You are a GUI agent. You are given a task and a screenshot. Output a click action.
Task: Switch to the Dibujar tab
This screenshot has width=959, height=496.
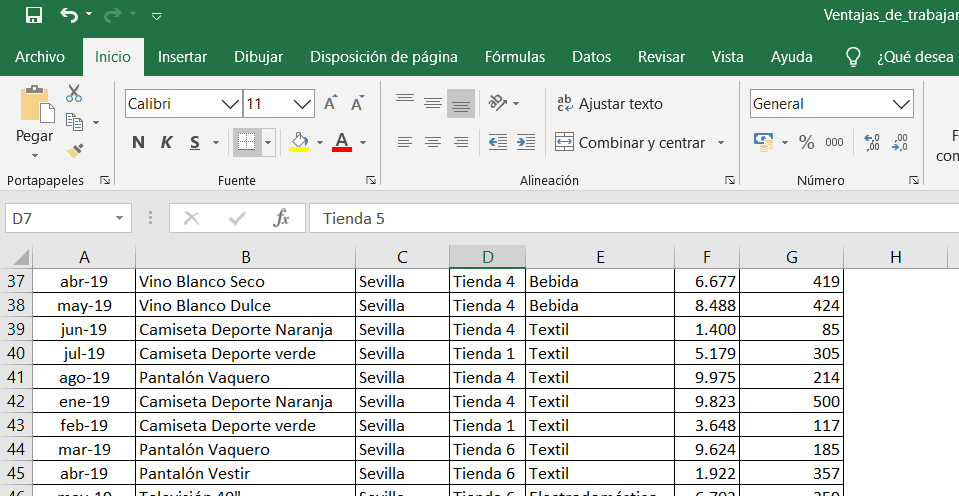point(258,57)
